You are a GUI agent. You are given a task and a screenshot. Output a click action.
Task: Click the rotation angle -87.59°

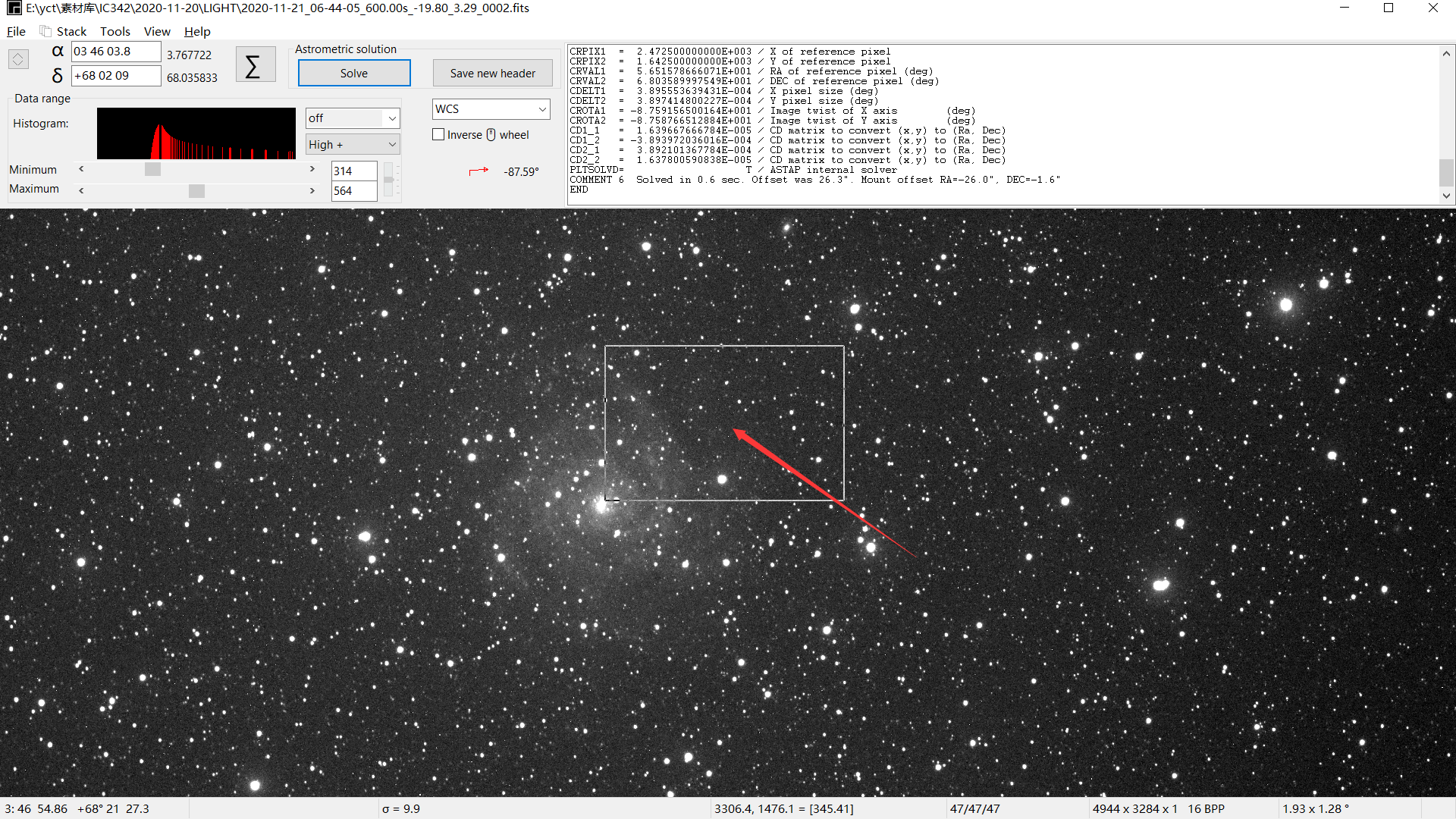[521, 171]
